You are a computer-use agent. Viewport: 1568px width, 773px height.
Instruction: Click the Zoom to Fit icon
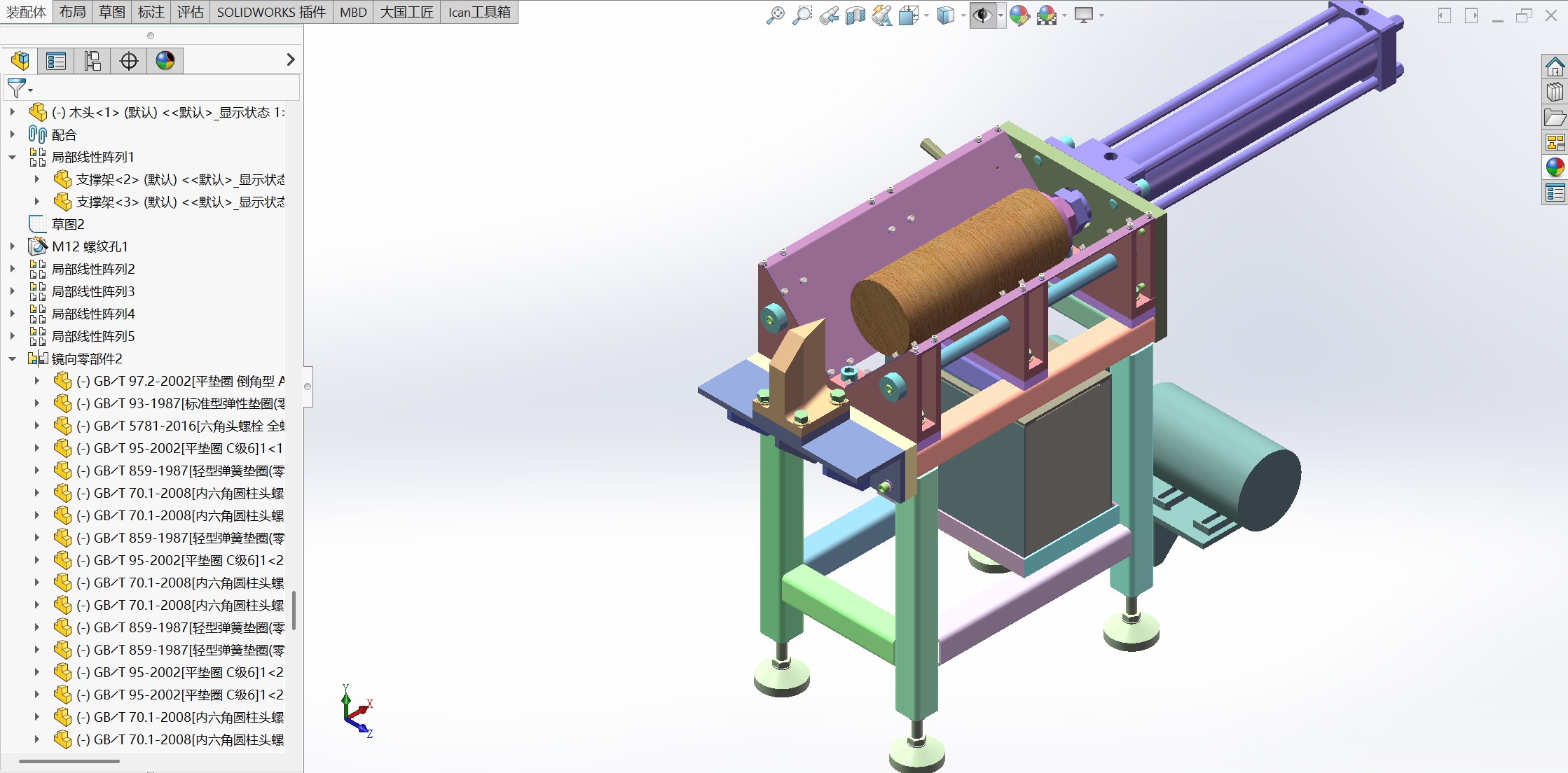(775, 15)
